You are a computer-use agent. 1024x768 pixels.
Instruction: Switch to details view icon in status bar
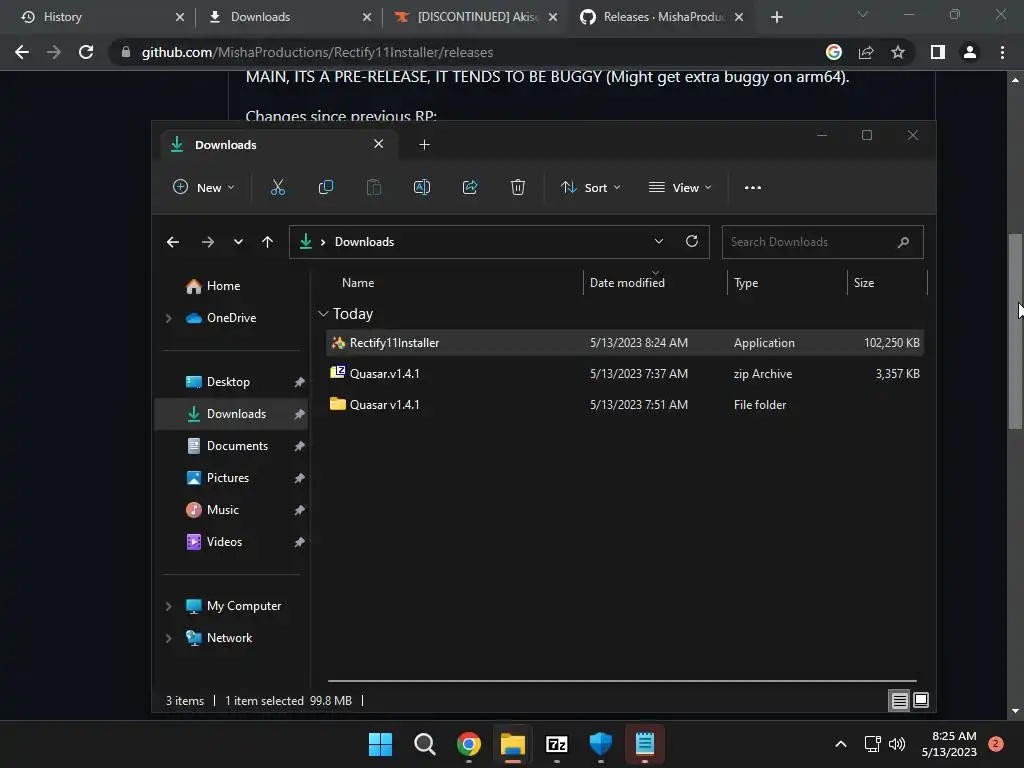point(899,701)
